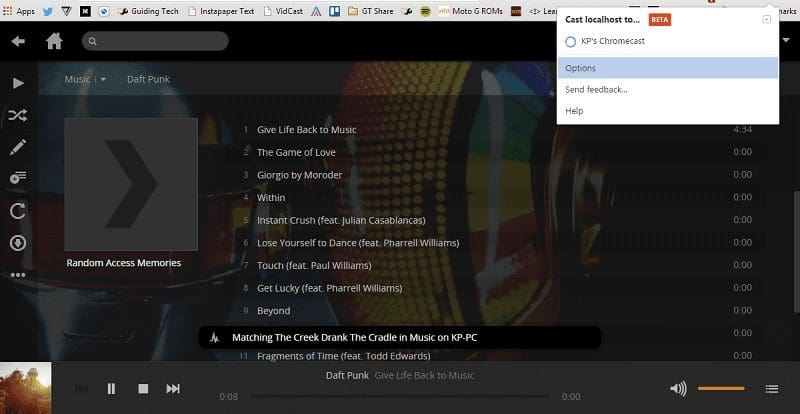Mute audio with the speaker icon
Screen dimensions: 800x414
coord(678,389)
